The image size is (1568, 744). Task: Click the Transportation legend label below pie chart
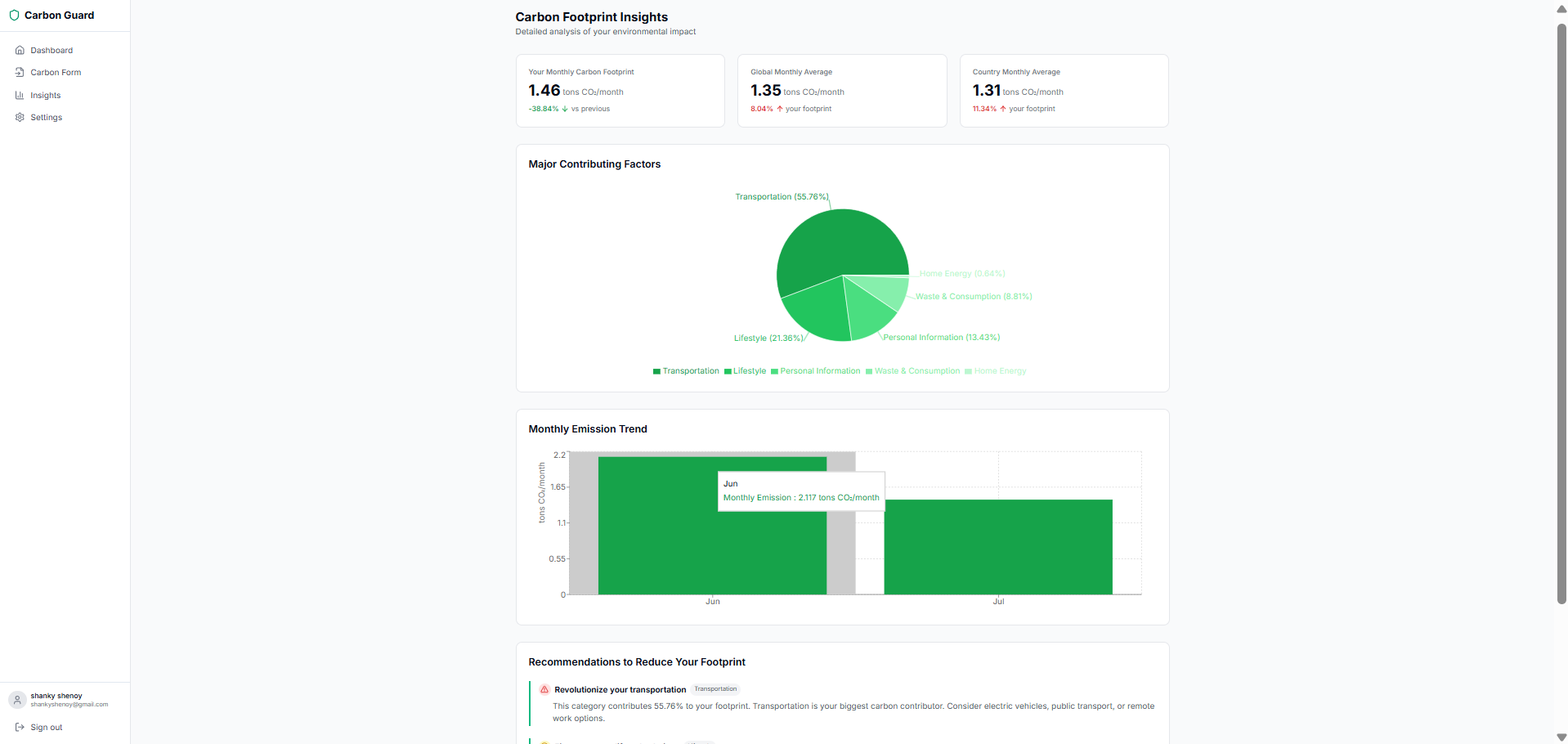click(691, 371)
